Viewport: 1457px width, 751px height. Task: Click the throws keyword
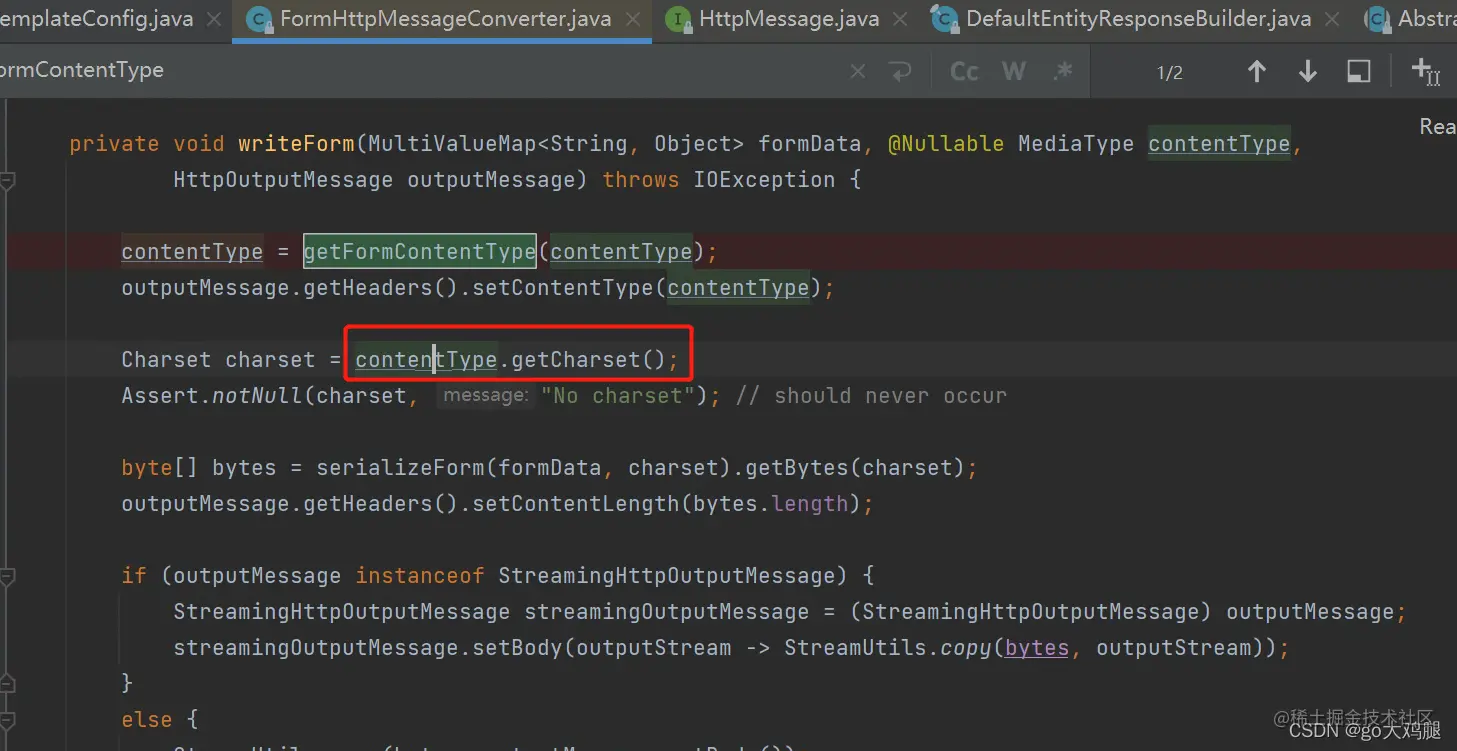click(x=641, y=180)
